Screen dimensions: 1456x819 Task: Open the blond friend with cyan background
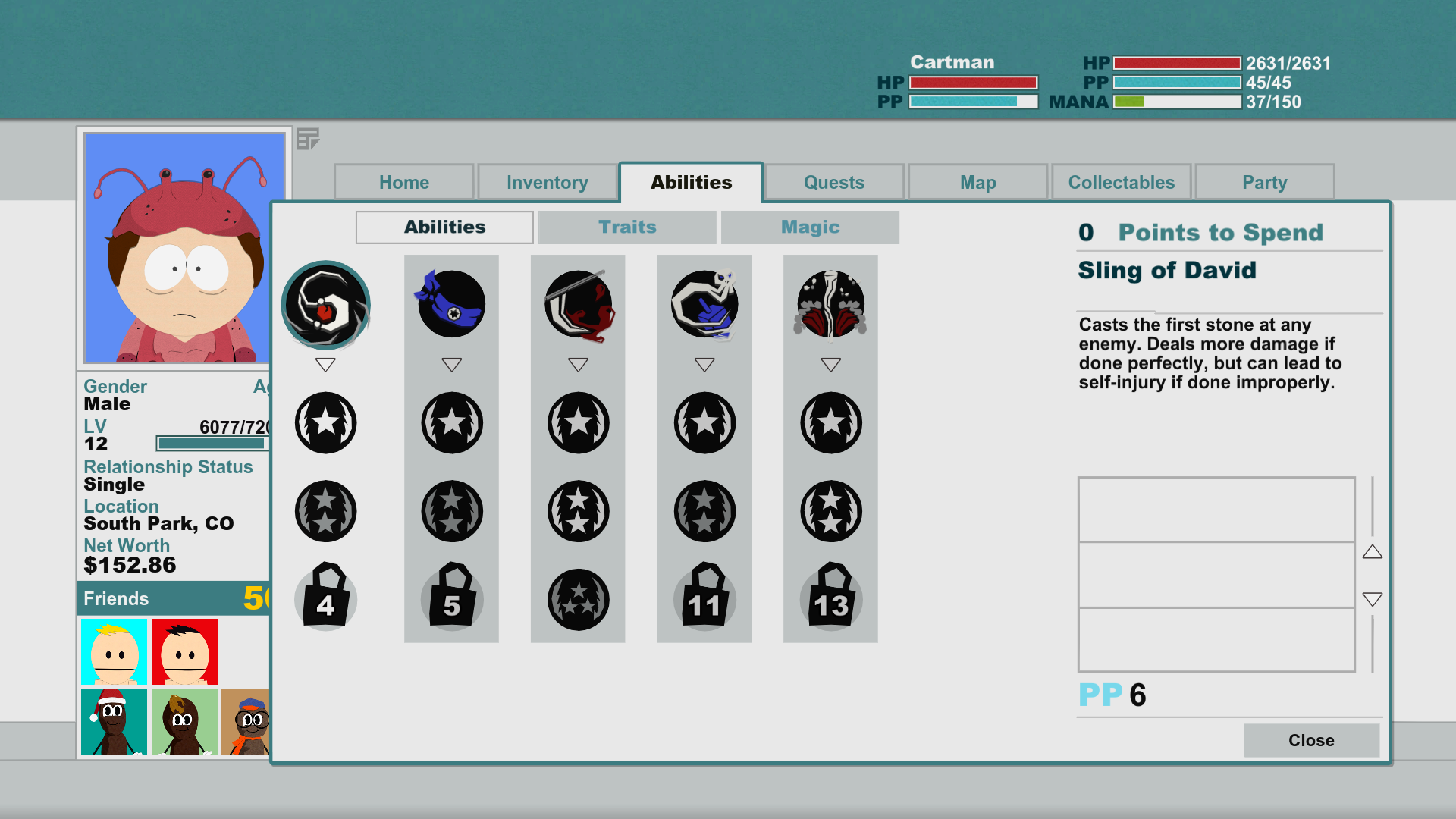(x=115, y=651)
